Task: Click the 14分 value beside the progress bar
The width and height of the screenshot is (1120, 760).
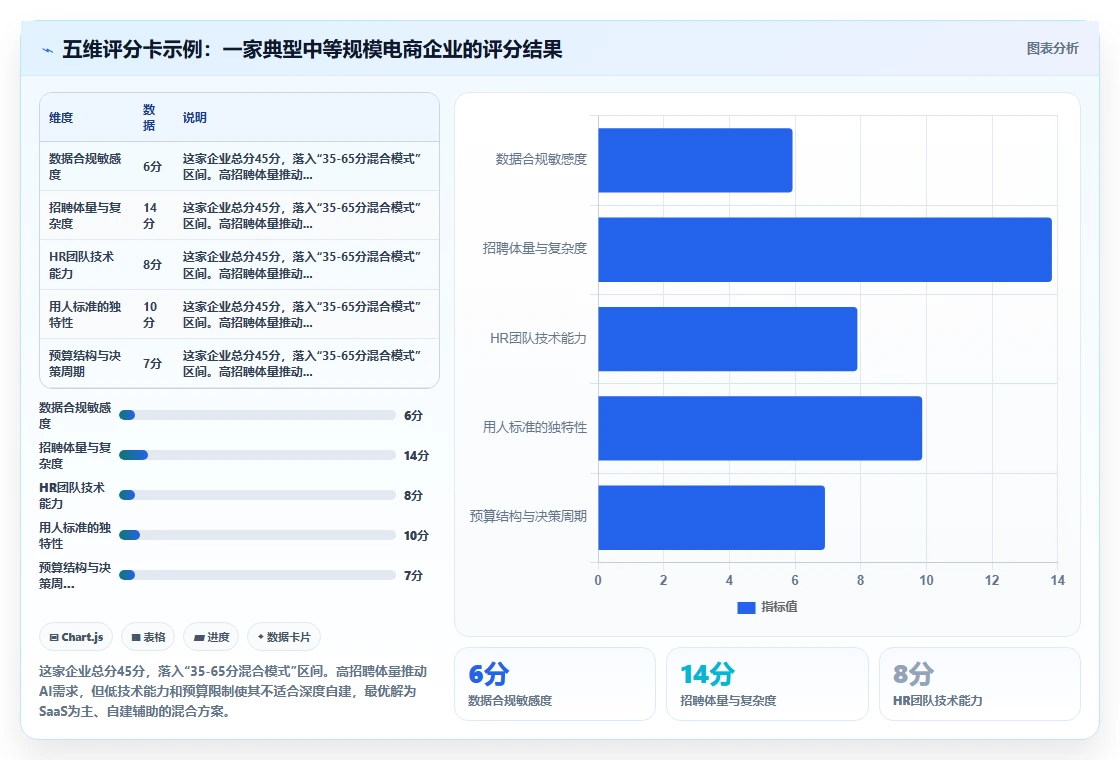Action: coord(416,456)
